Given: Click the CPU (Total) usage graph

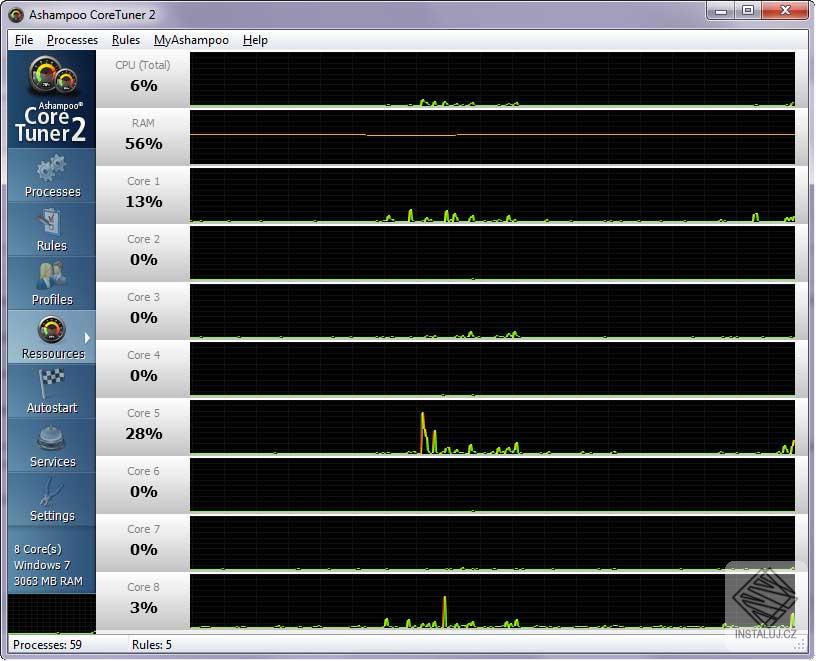Looking at the screenshot, I should (x=492, y=79).
